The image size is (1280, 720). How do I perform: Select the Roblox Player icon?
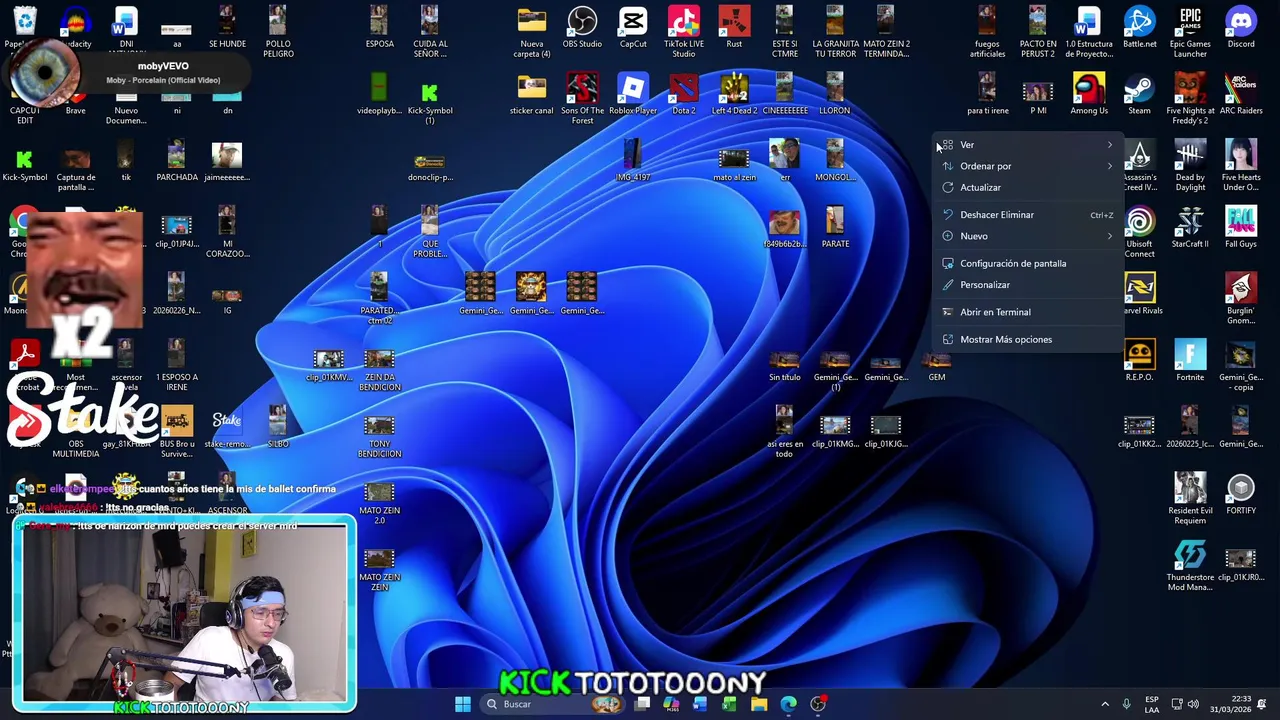(x=633, y=95)
